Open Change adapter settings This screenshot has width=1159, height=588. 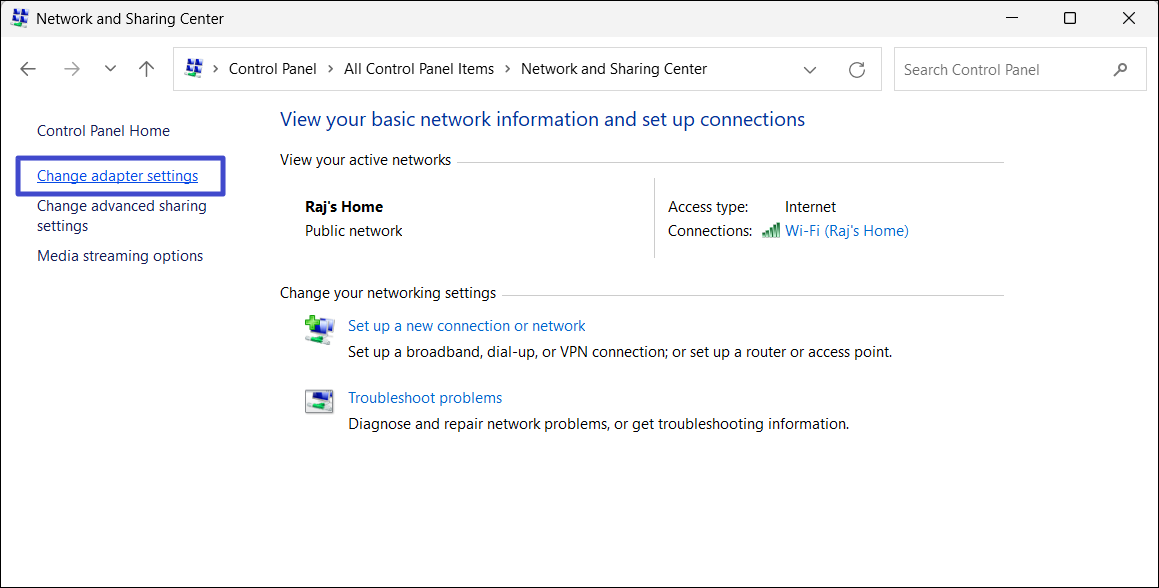pyautogui.click(x=117, y=176)
